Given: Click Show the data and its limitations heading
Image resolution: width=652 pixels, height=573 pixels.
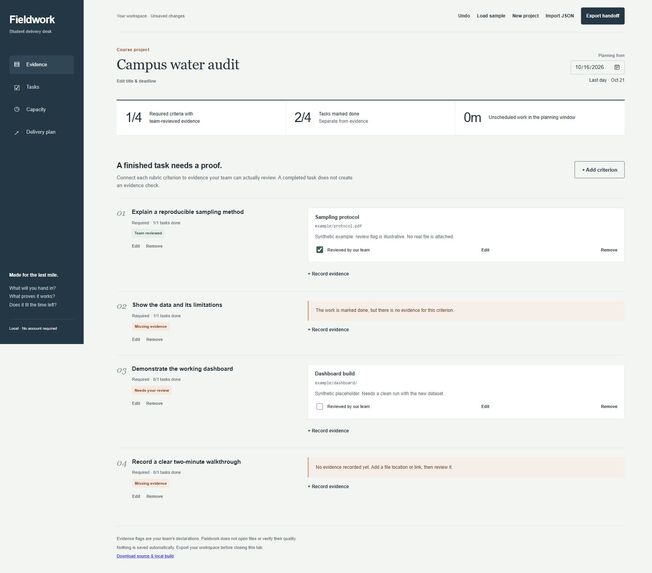Looking at the screenshot, I should pos(177,305).
